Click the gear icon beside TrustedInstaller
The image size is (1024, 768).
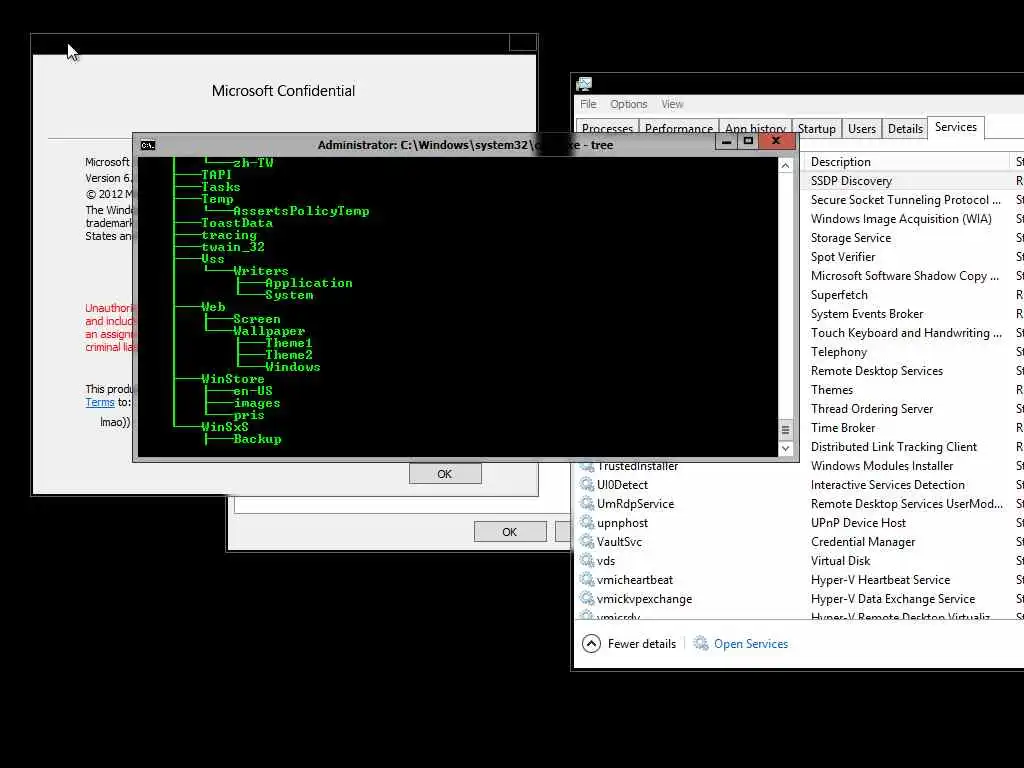point(586,466)
